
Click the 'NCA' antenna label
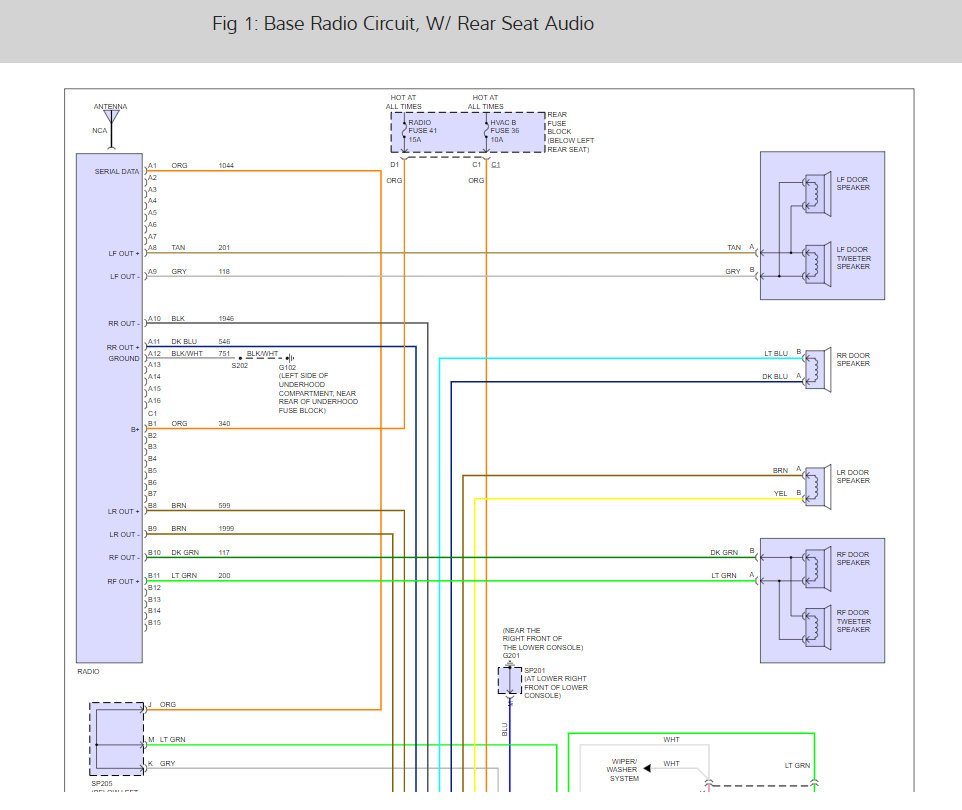coord(99,130)
